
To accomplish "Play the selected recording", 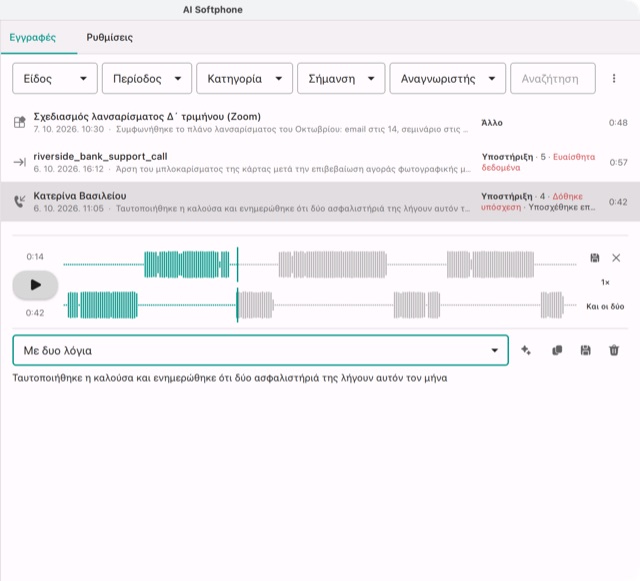I will 36,285.
